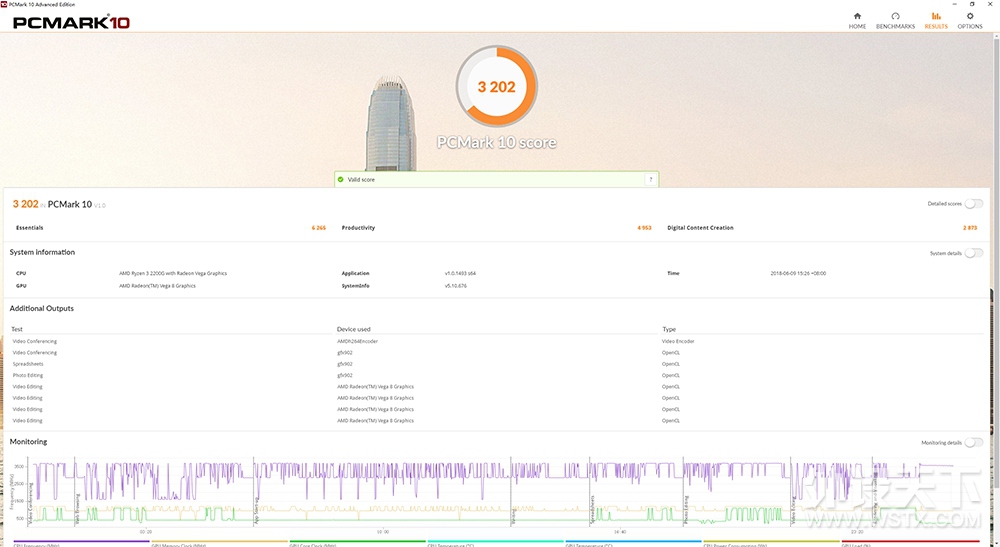The height and width of the screenshot is (547, 1000).
Task: Select the Spreadsheets test row
Action: tap(28, 364)
